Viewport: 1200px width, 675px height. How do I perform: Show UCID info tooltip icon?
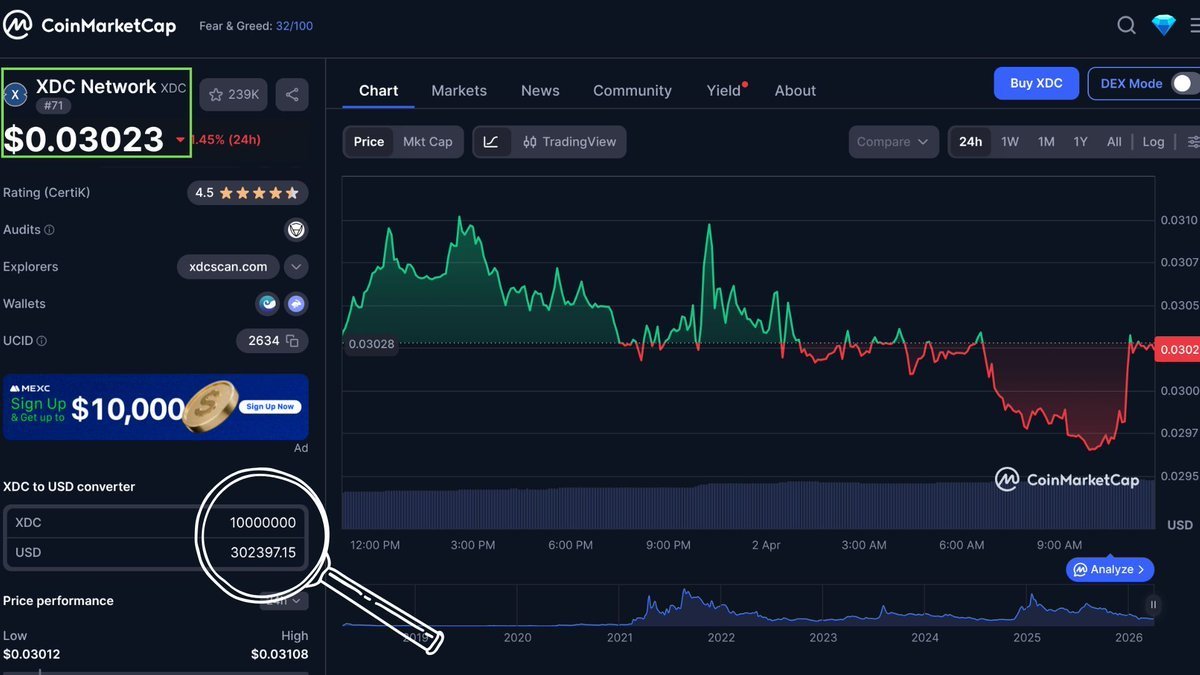coord(42,341)
